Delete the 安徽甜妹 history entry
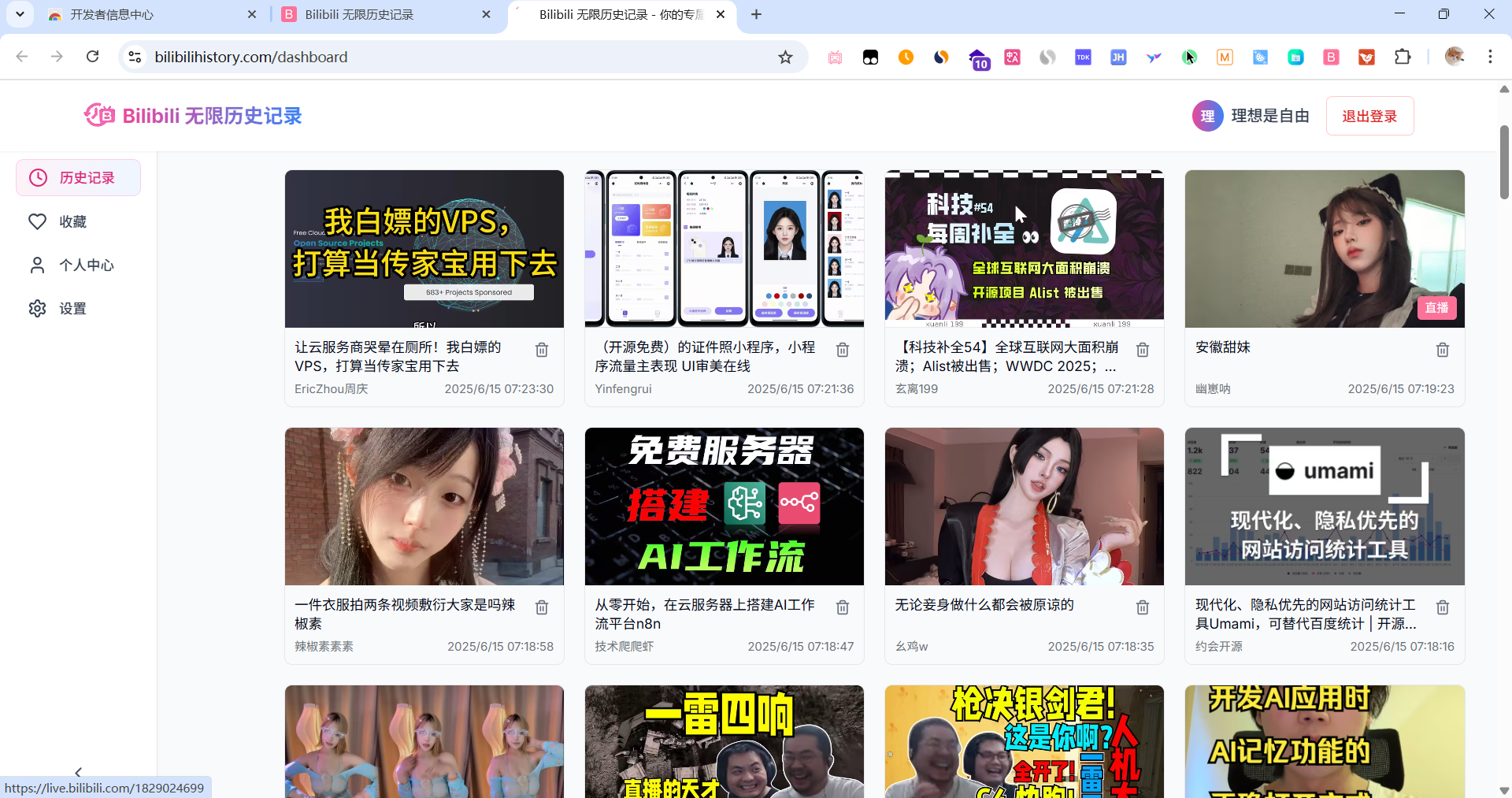This screenshot has height=798, width=1512. click(x=1443, y=350)
